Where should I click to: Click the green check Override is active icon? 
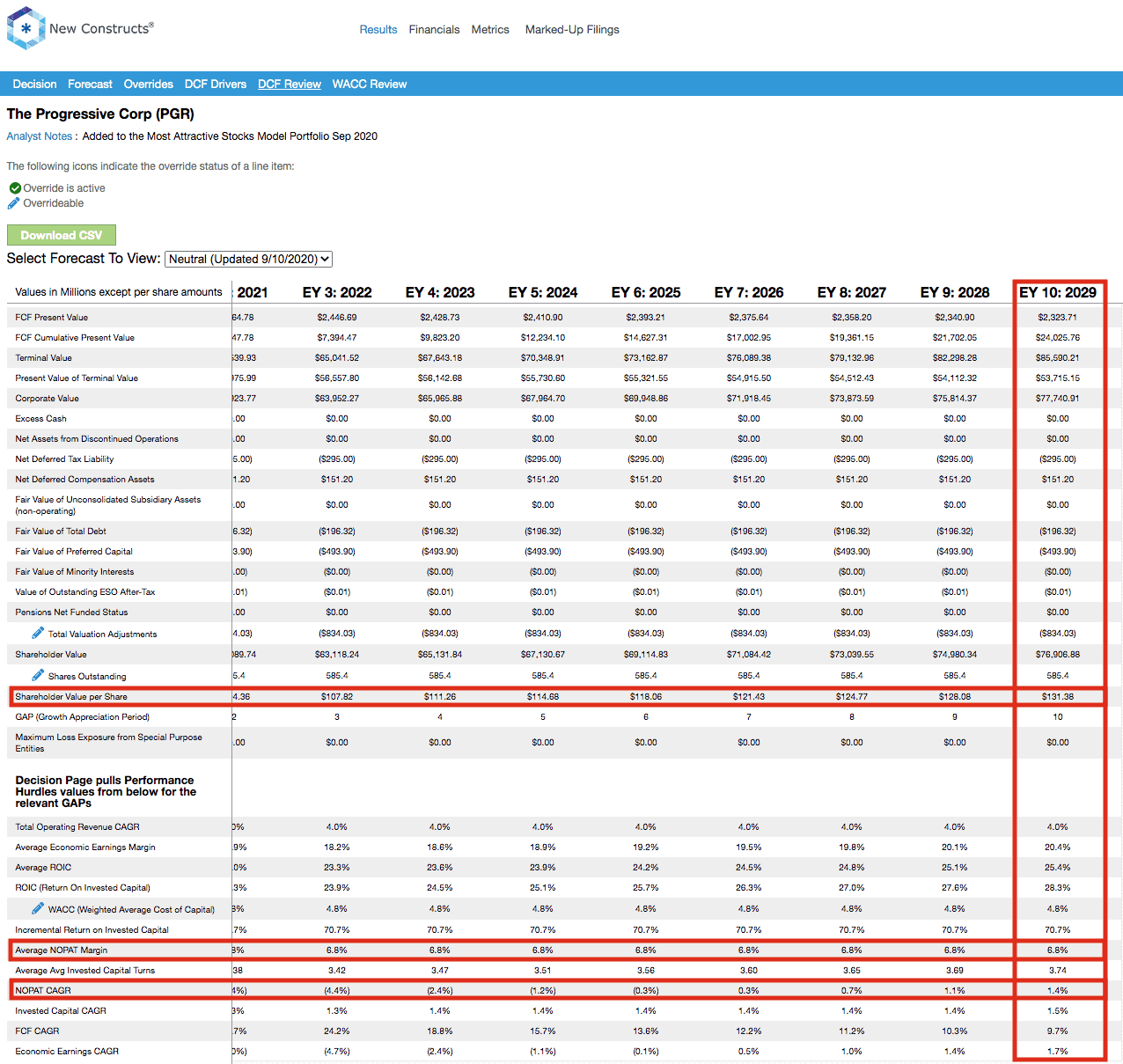pos(15,188)
